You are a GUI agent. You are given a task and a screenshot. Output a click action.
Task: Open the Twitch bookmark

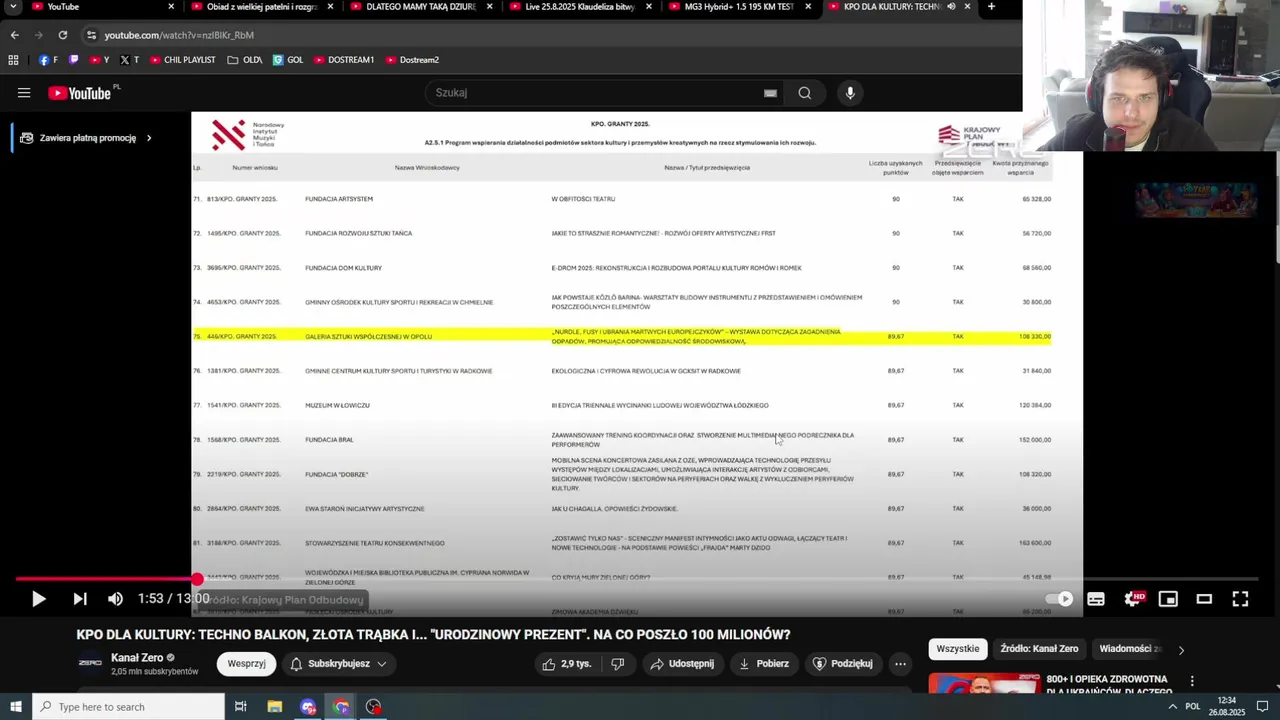[x=73, y=60]
